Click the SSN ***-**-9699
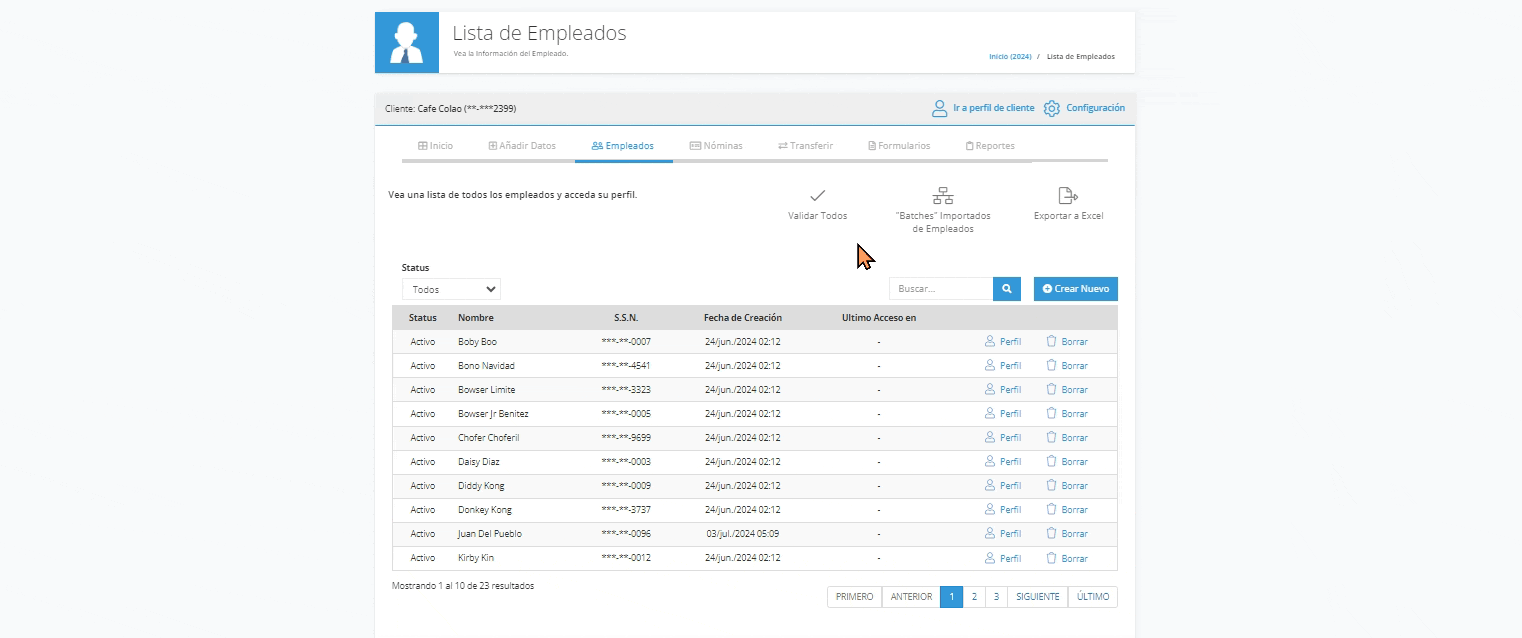Image resolution: width=1522 pixels, height=638 pixels. [x=626, y=438]
